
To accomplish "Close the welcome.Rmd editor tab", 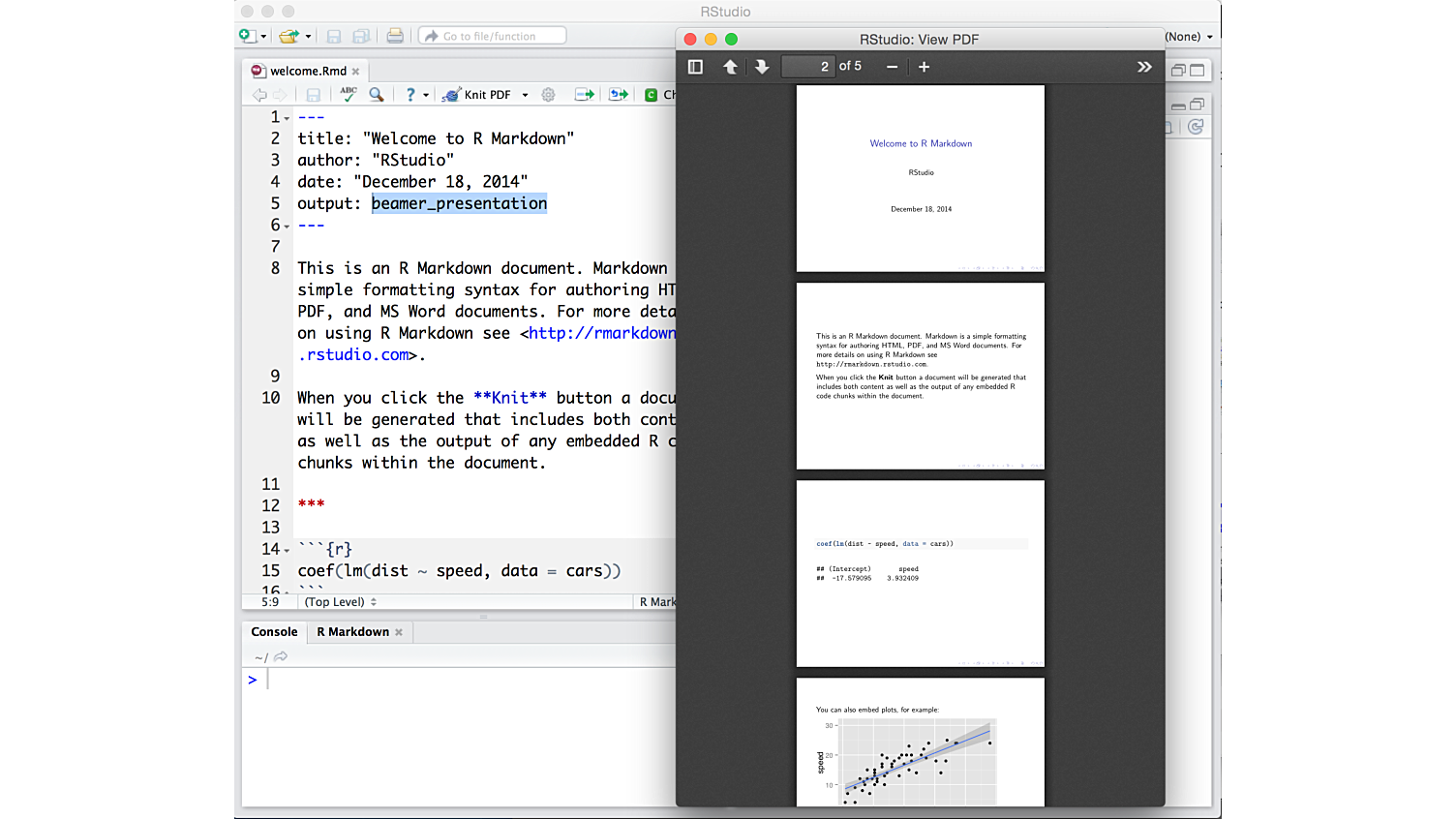I will [356, 72].
